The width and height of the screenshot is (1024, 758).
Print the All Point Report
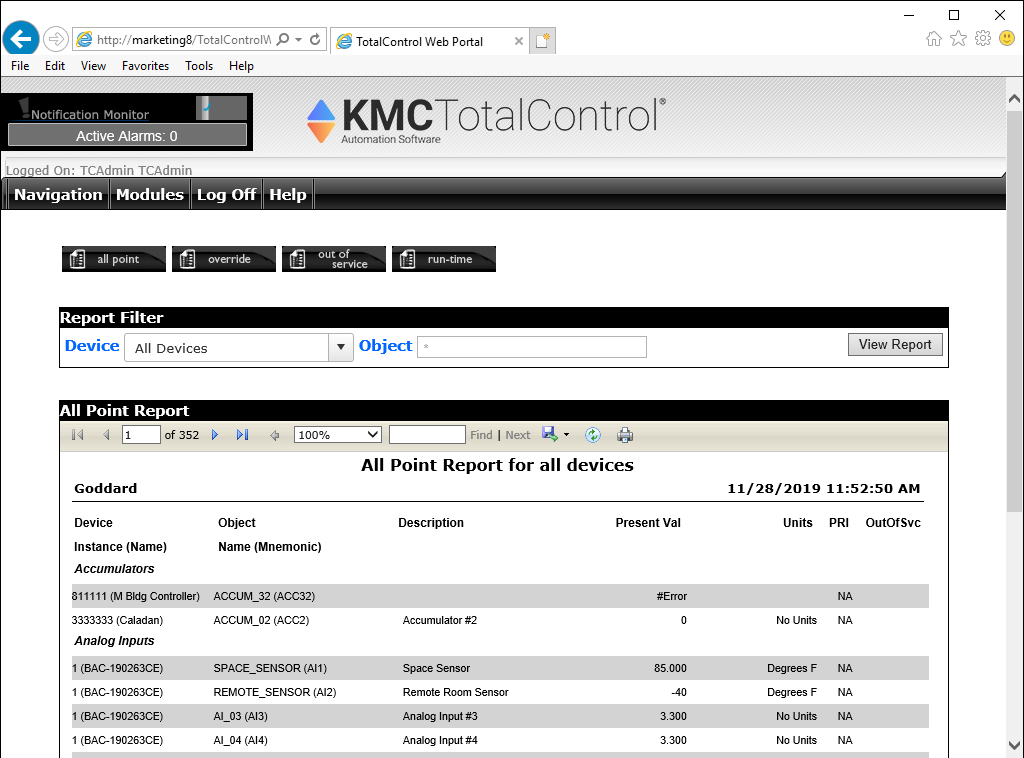(625, 435)
